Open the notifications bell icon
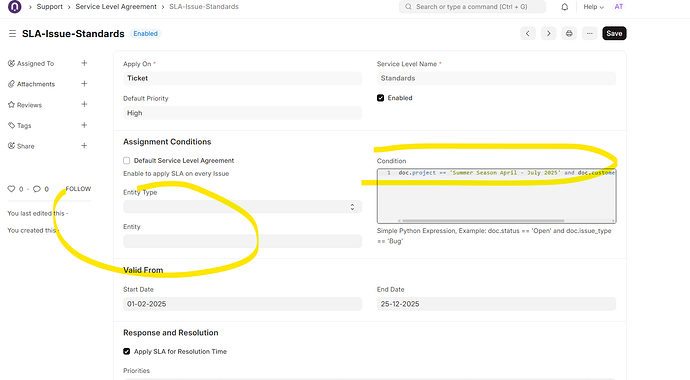Viewport: 690px width, 380px height. pyautogui.click(x=565, y=7)
